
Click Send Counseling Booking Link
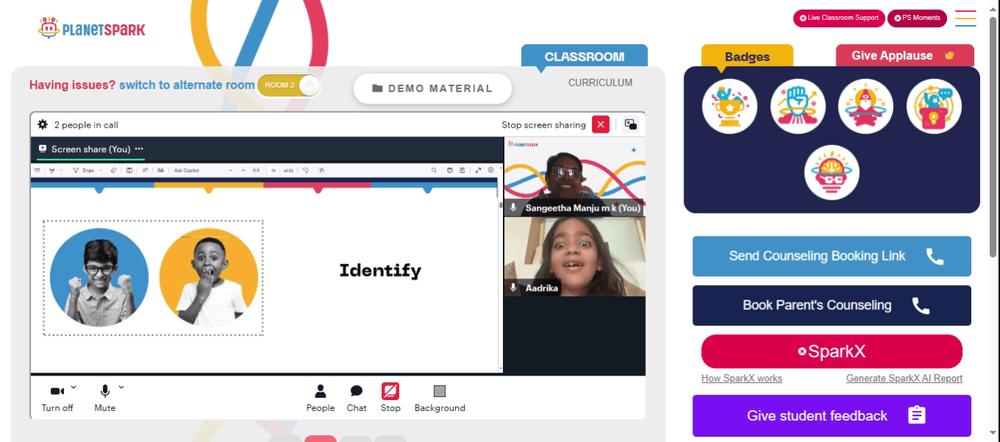coord(832,256)
